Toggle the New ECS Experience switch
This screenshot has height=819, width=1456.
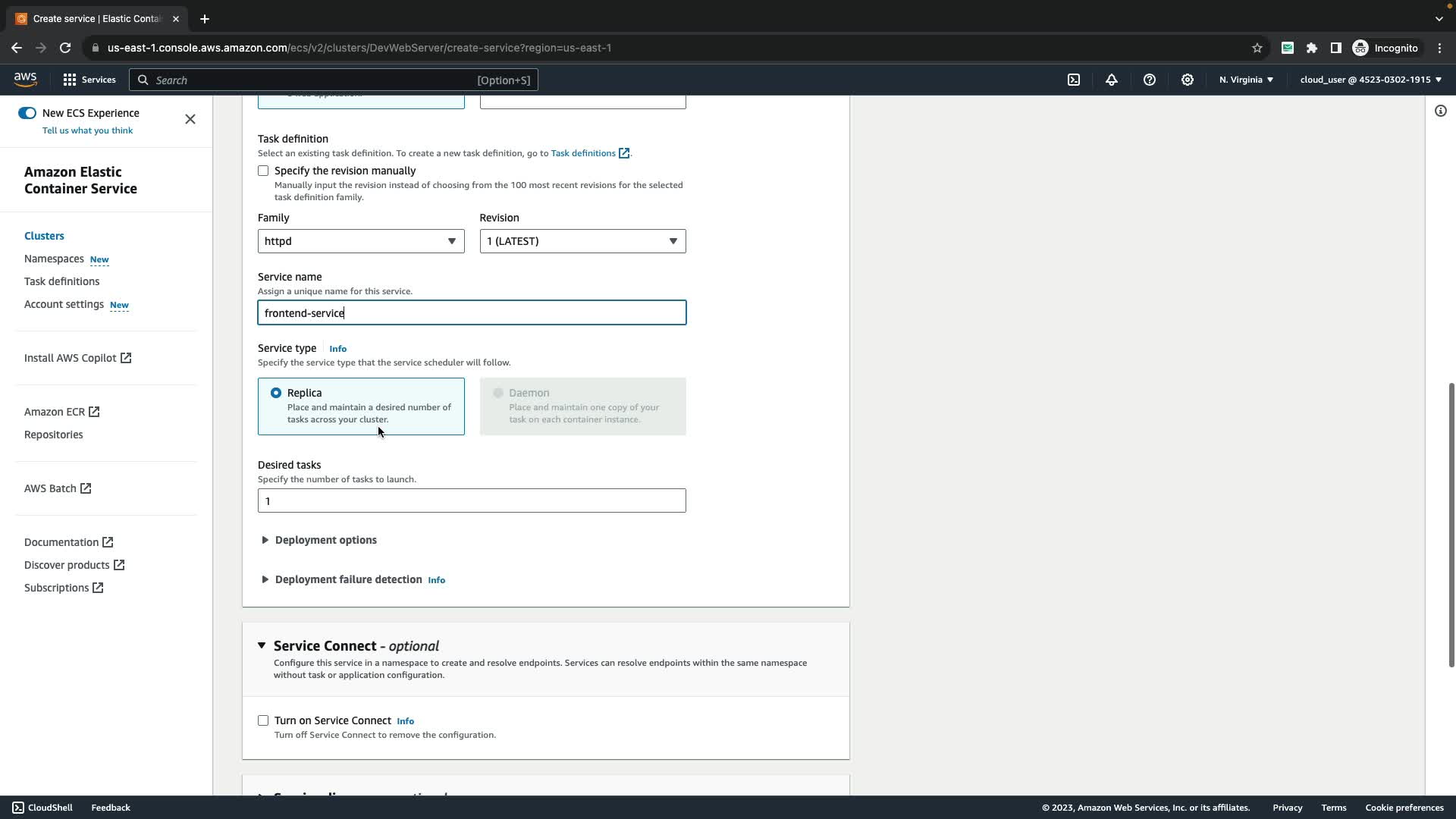pos(27,113)
